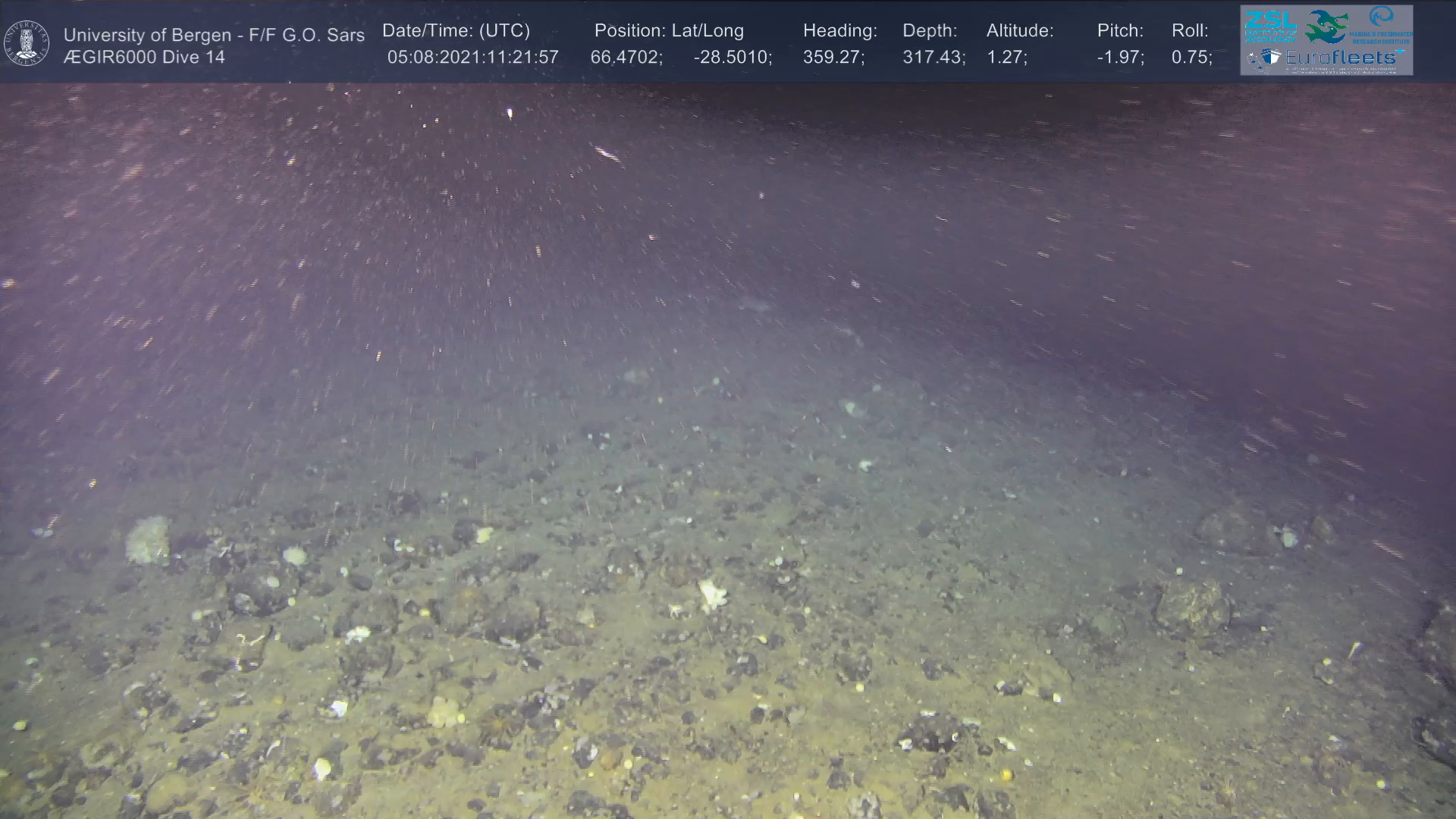Click the latitude value 66.4702
Viewport: 1456px width, 819px height.
tap(626, 58)
